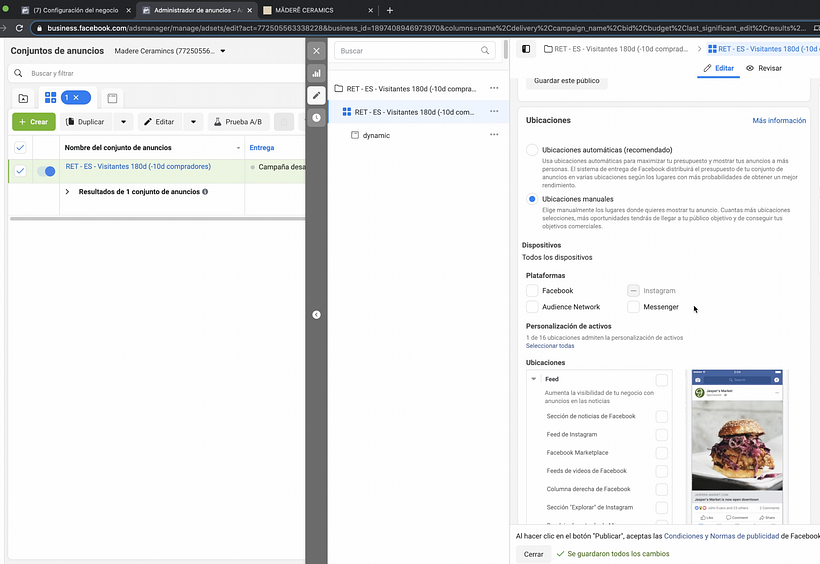Open the RET ad set name link
This screenshot has height=564, width=820.
pyautogui.click(x=138, y=166)
